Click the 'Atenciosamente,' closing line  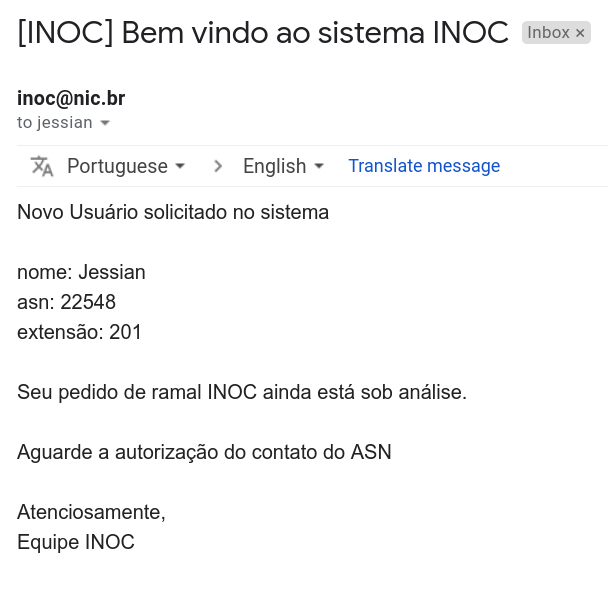click(x=91, y=512)
